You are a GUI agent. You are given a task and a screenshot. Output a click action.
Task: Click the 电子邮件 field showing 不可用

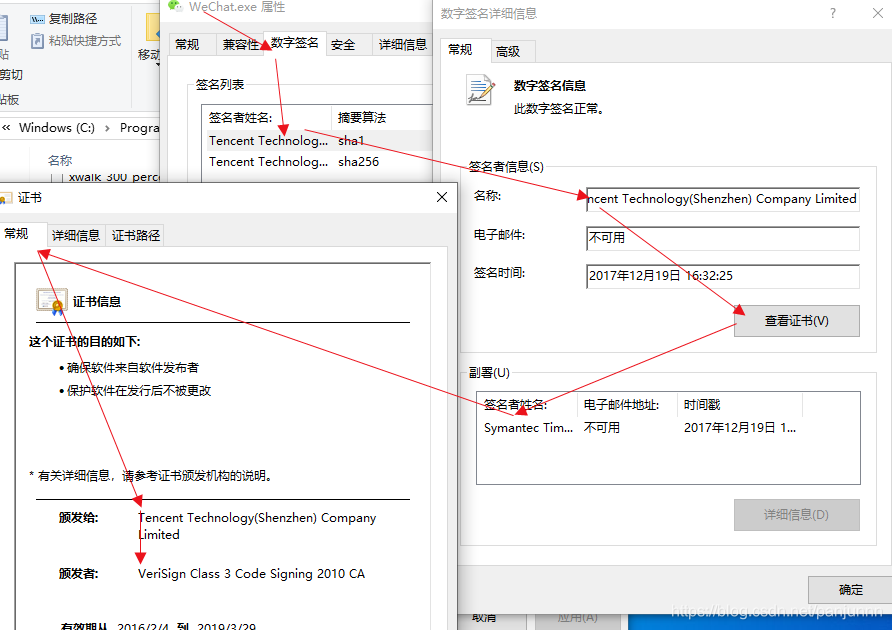coord(722,238)
